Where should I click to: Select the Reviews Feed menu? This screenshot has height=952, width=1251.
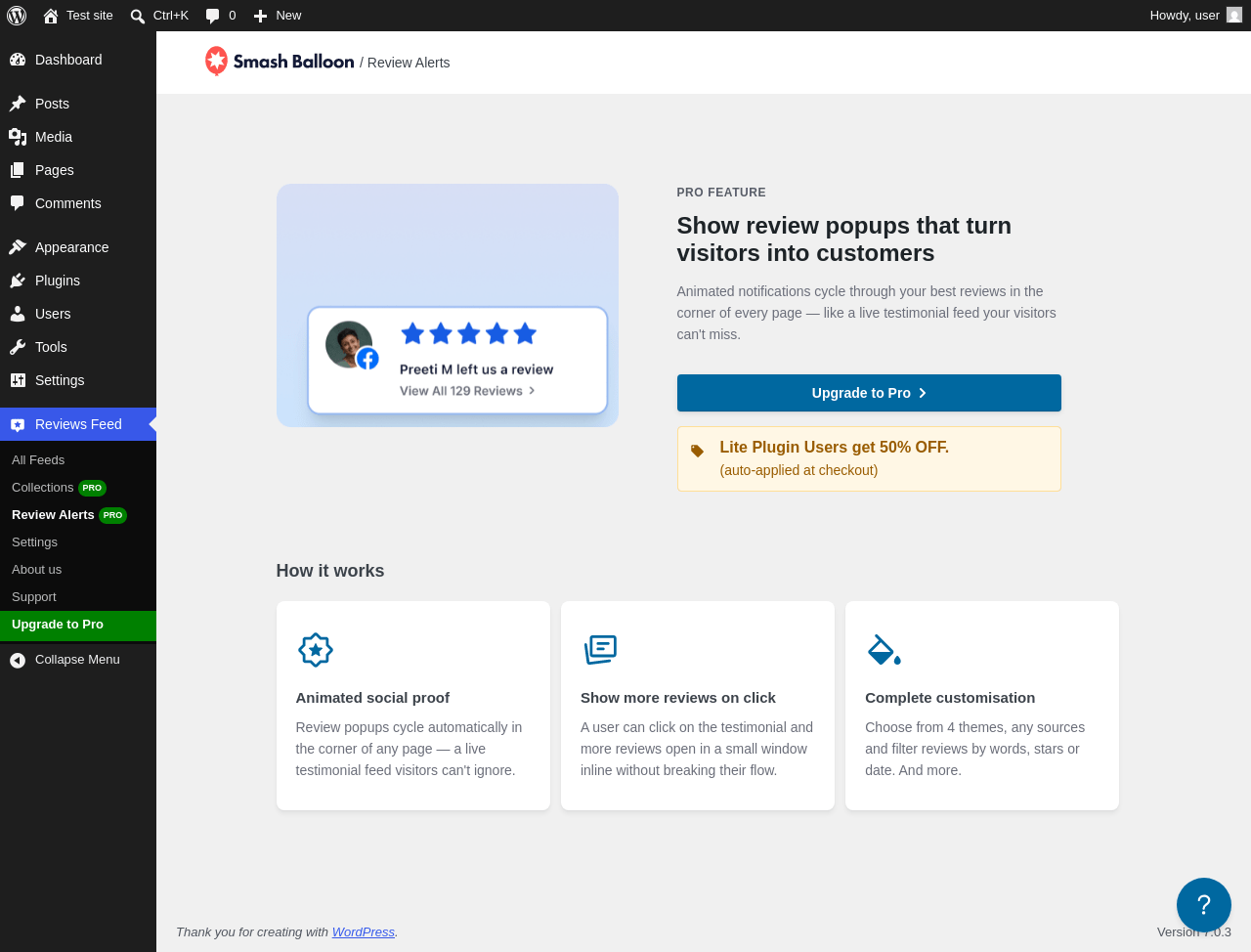(x=78, y=424)
